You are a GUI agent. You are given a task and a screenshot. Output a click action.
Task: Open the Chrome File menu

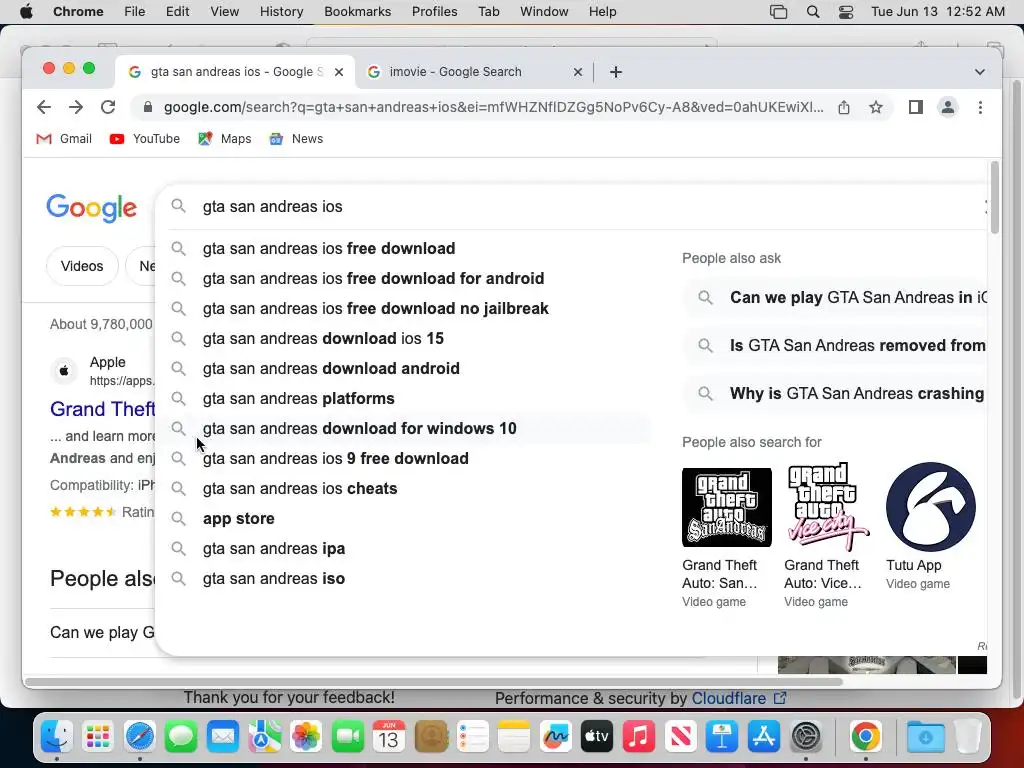[x=135, y=12]
